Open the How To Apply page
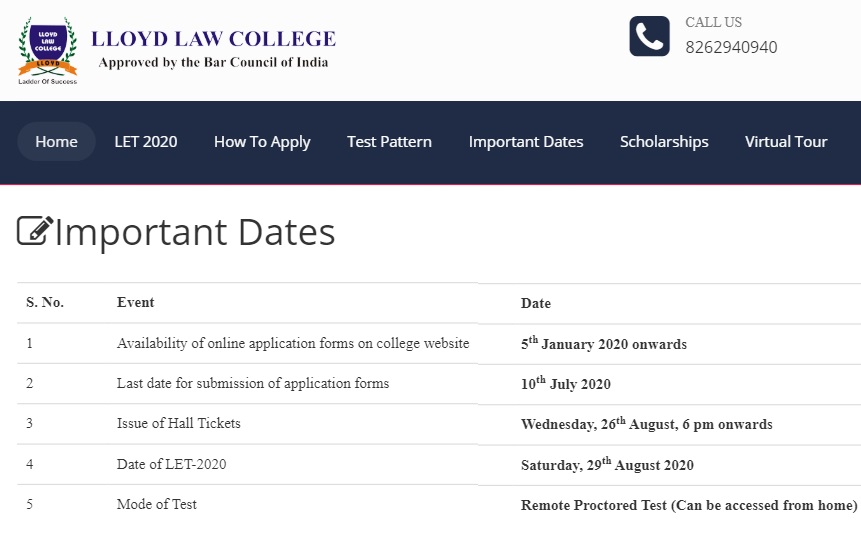Image resolution: width=861 pixels, height=544 pixels. (262, 142)
